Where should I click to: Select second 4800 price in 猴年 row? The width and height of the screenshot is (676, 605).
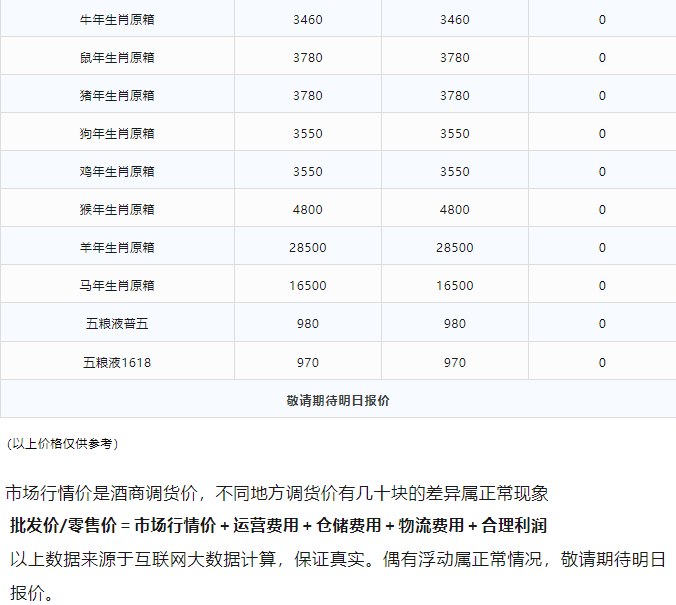point(454,210)
